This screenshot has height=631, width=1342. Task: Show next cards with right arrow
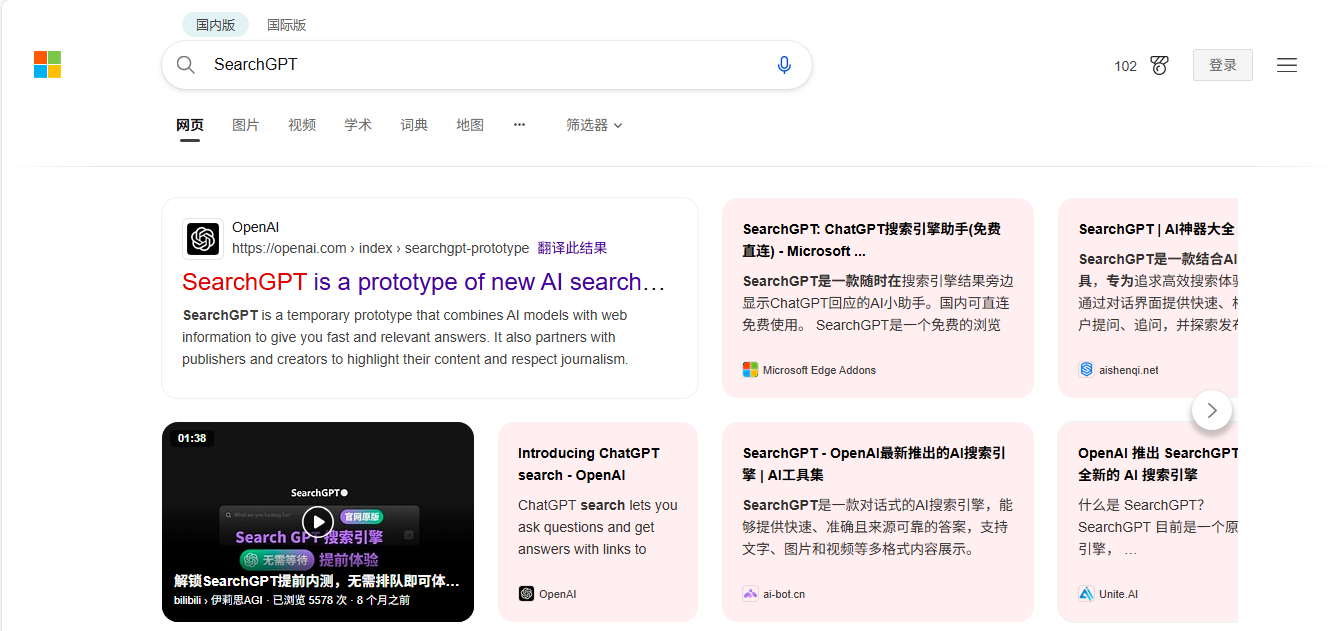[1212, 410]
